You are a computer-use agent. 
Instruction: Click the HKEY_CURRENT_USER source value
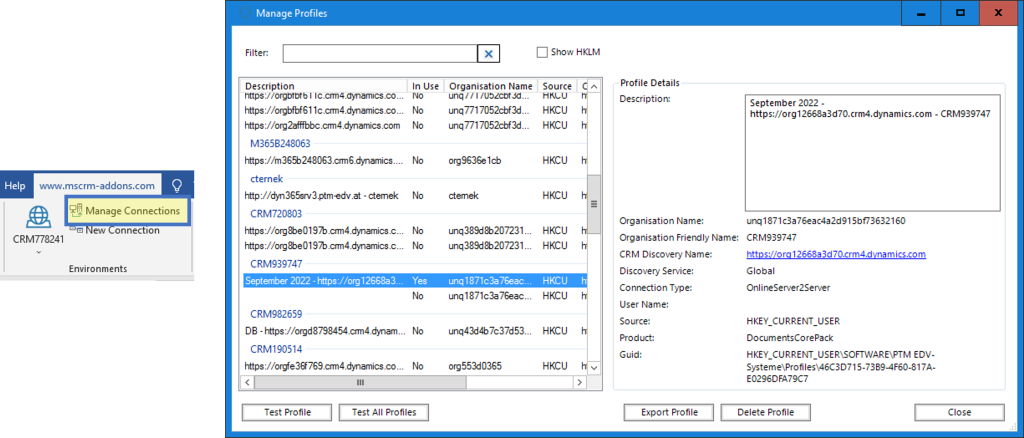pos(793,321)
